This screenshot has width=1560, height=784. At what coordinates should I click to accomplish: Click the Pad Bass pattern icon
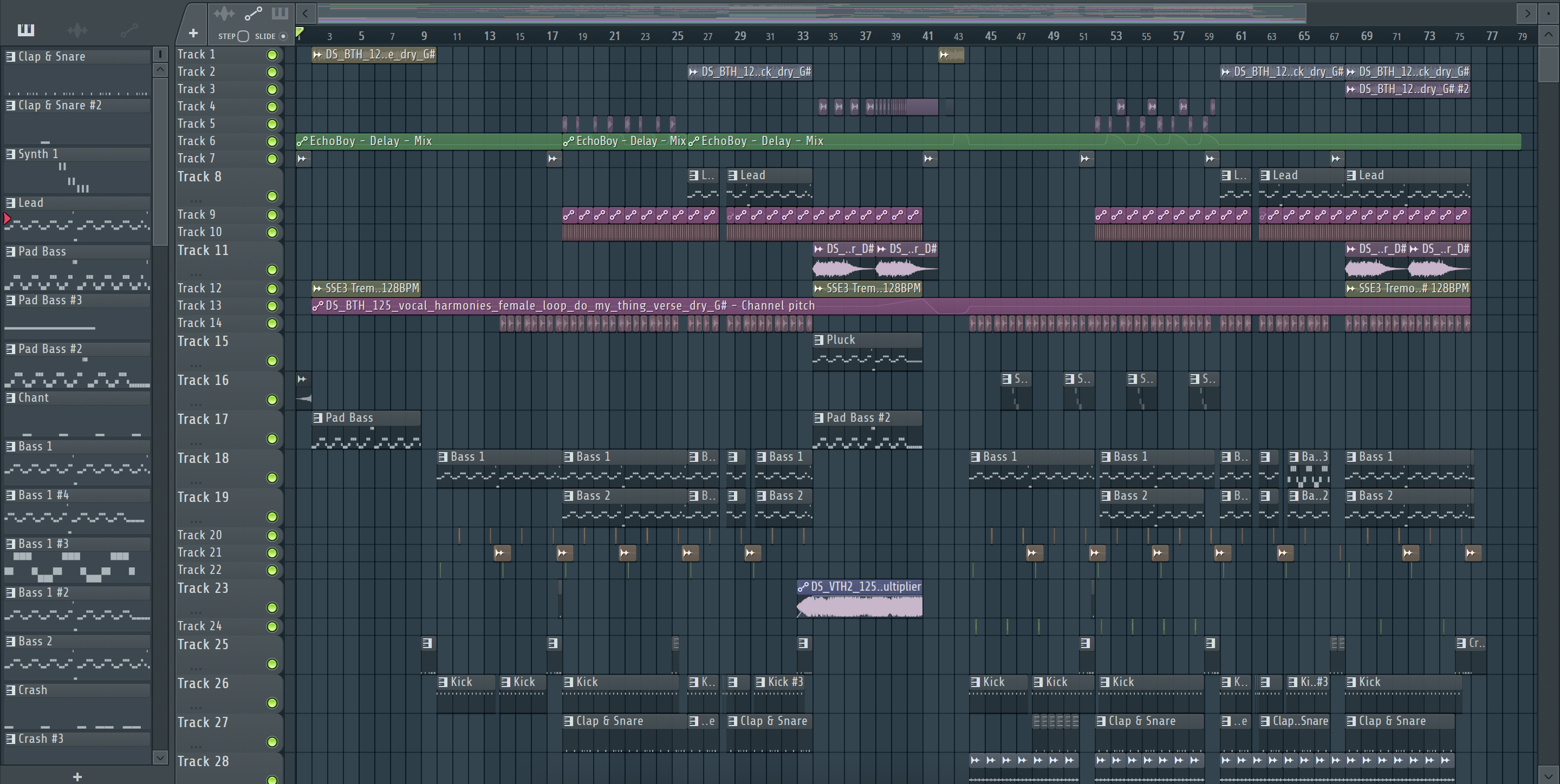[10, 251]
